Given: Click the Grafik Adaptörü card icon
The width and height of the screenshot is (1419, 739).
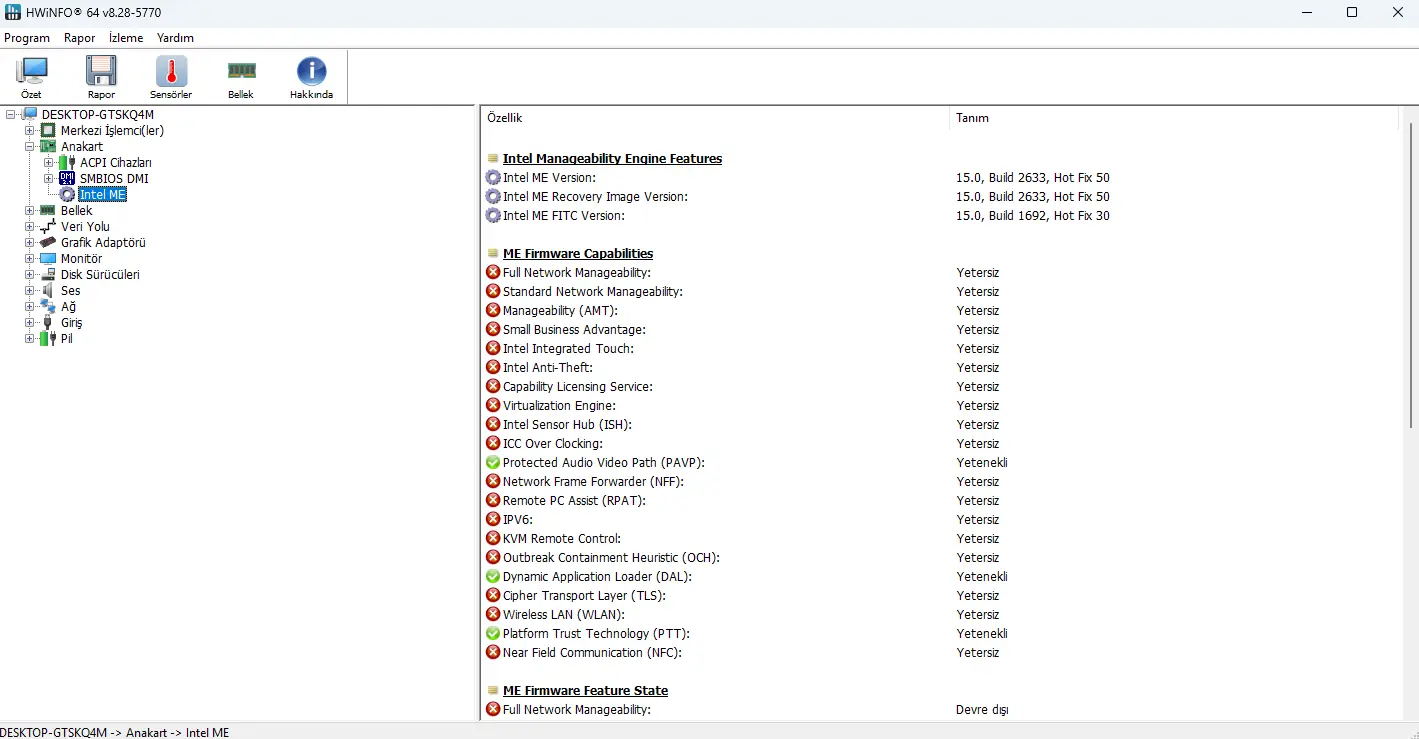Looking at the screenshot, I should (x=48, y=243).
